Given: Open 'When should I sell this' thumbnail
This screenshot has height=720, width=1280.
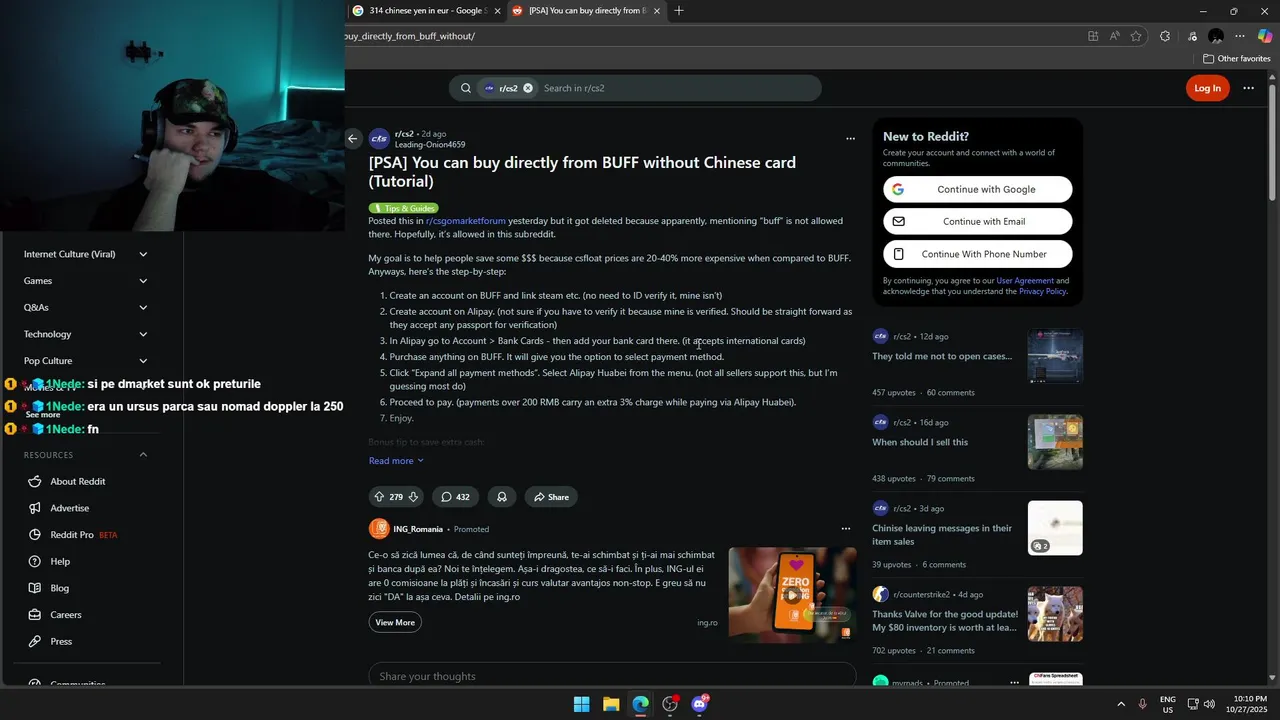Looking at the screenshot, I should point(1055,442).
